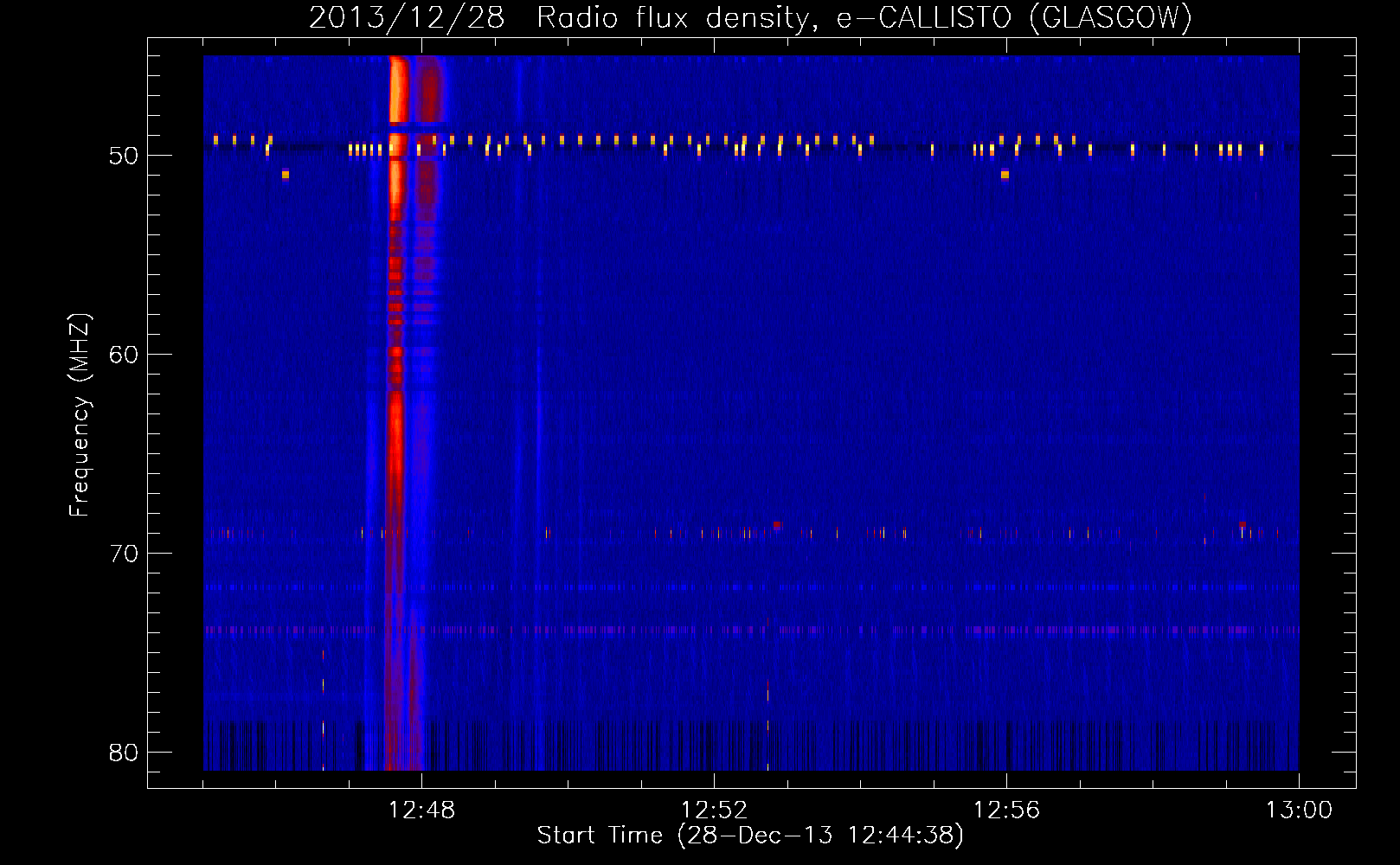This screenshot has width=1400, height=865.
Task: Click the '12:56' time tick label
Action: 1006,811
